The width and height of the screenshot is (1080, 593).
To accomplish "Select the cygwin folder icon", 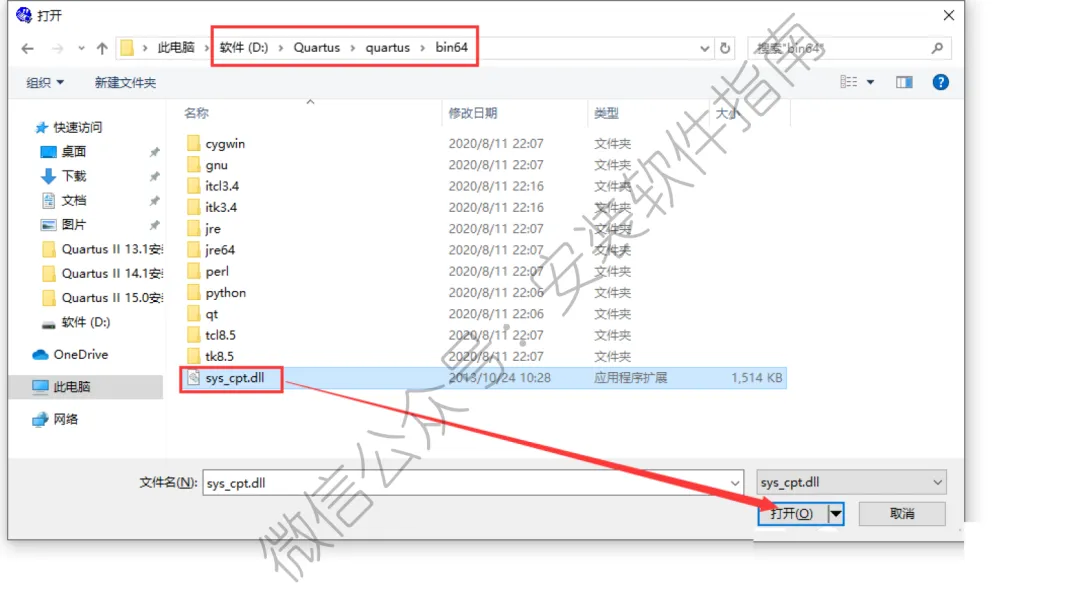I will click(194, 143).
